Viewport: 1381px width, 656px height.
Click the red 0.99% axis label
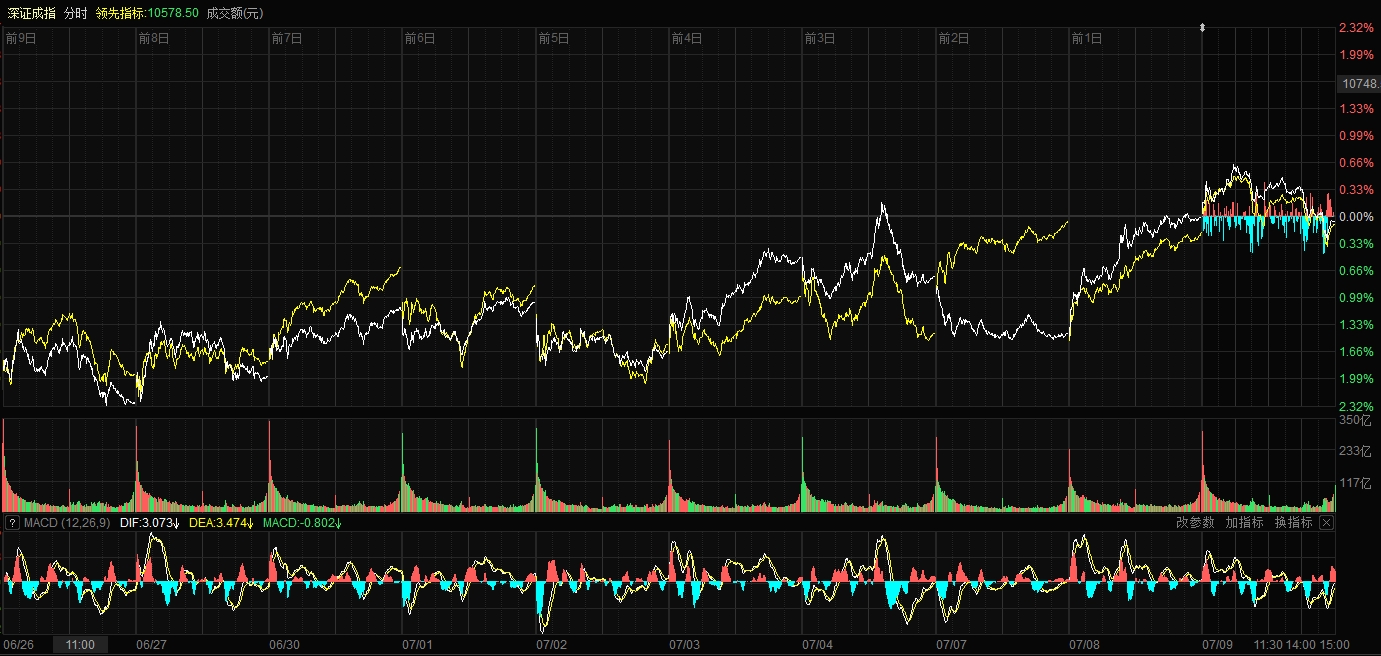[x=1356, y=135]
